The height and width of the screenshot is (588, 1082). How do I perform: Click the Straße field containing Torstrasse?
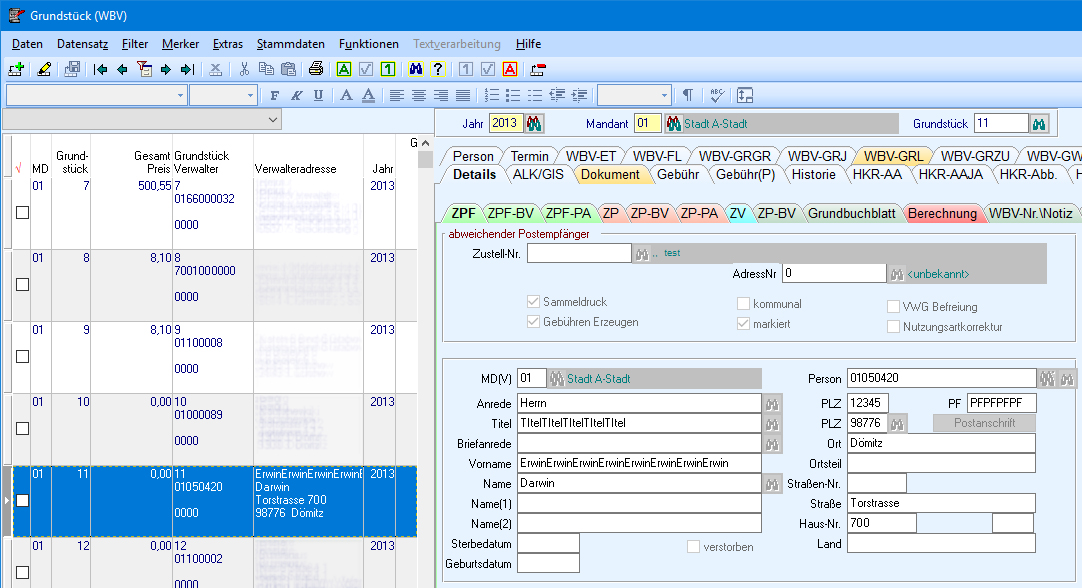point(941,503)
